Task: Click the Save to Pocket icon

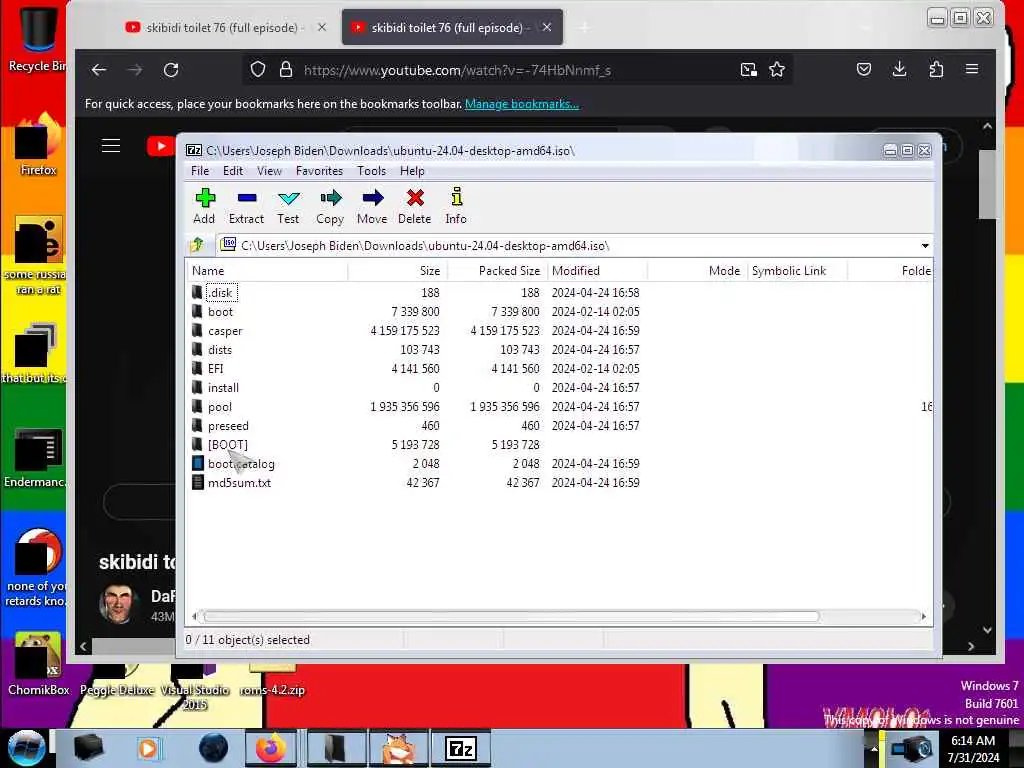Action: (x=863, y=69)
